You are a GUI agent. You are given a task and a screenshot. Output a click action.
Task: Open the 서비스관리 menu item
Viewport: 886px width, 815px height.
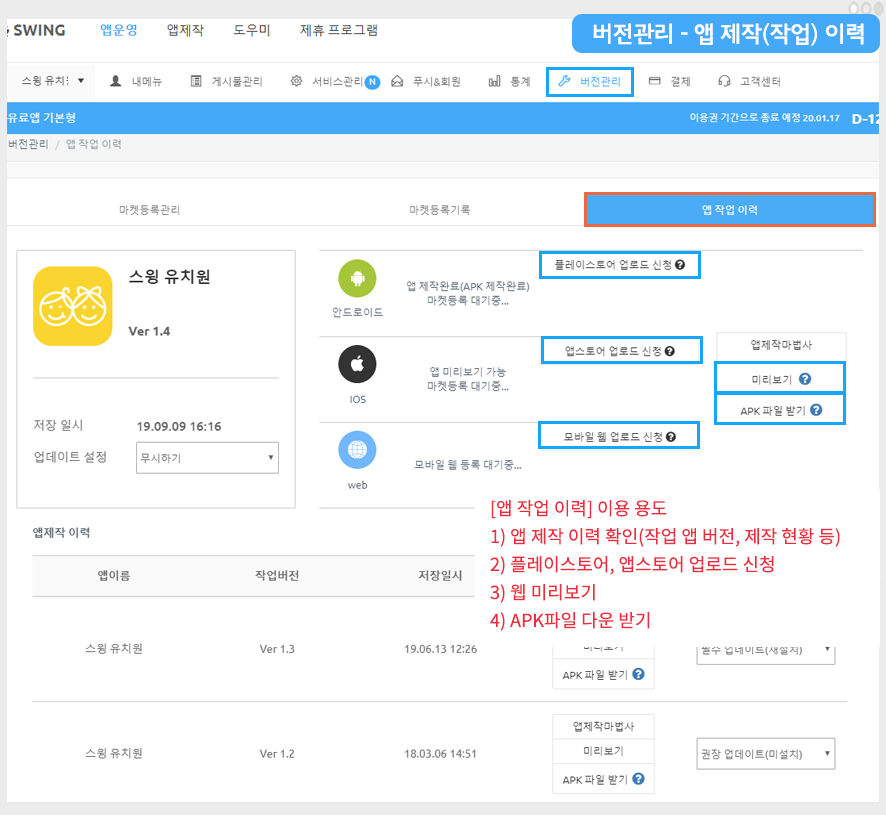click(334, 81)
